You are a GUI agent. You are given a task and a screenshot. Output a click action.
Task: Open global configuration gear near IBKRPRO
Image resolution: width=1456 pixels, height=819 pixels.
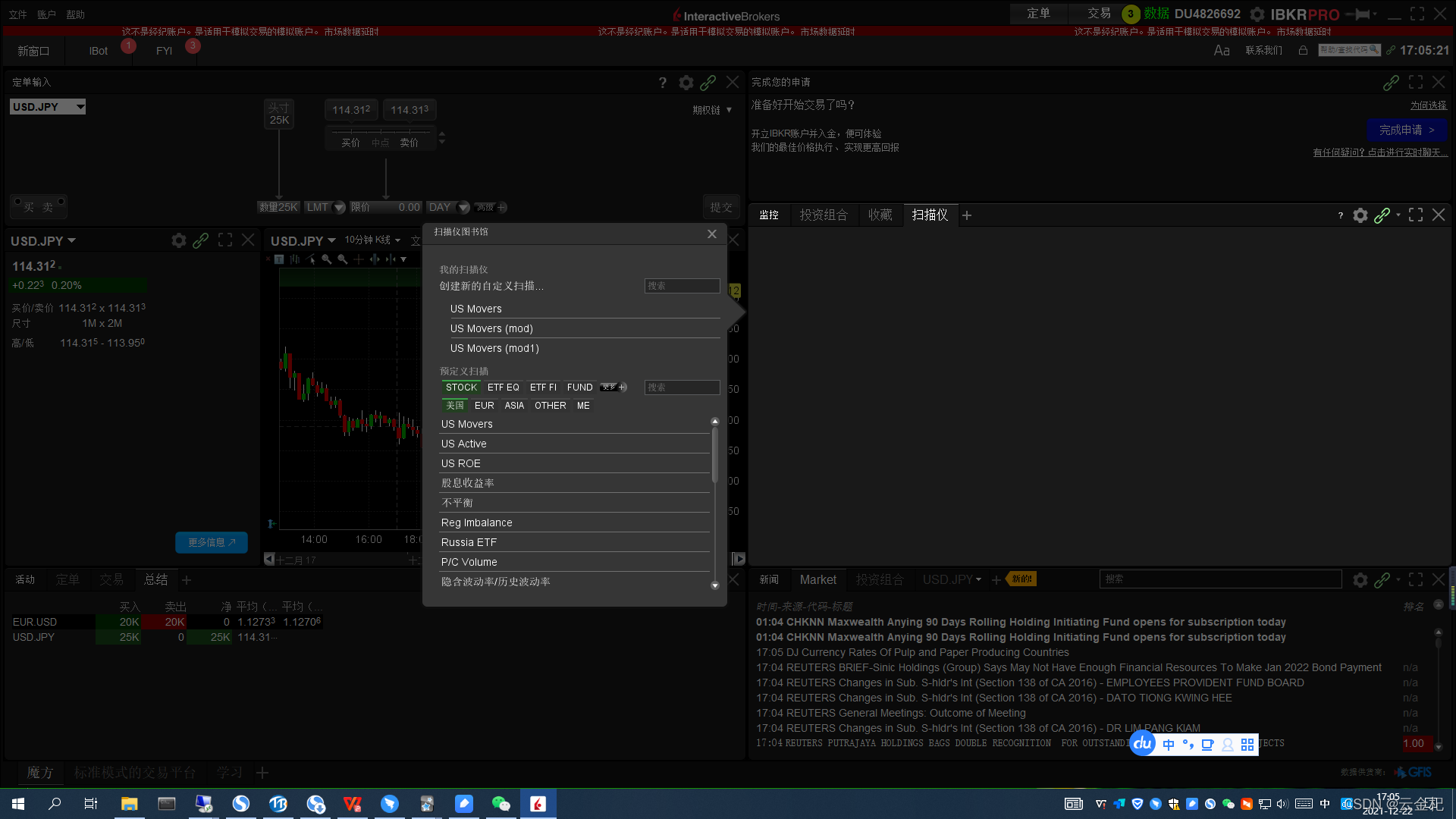point(1257,14)
